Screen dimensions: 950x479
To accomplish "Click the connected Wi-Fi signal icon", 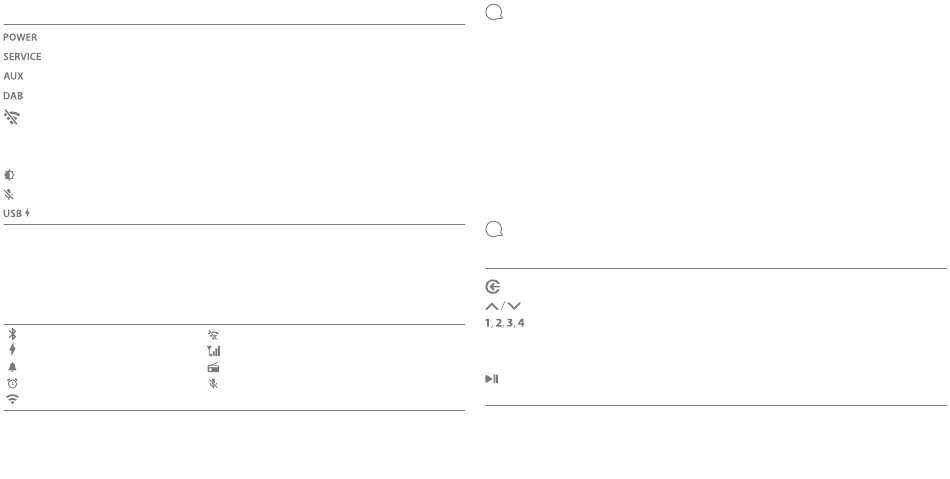I will tap(12, 399).
